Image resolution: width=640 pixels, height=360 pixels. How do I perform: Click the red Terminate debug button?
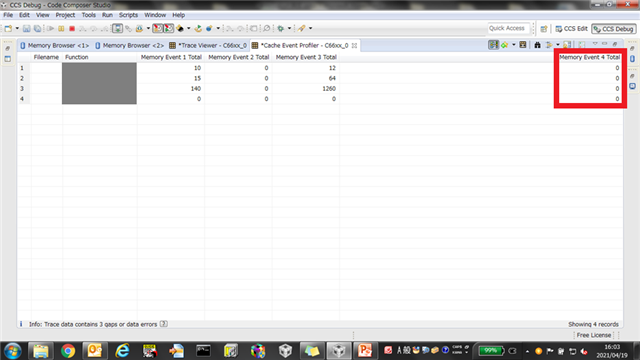tap(72, 29)
